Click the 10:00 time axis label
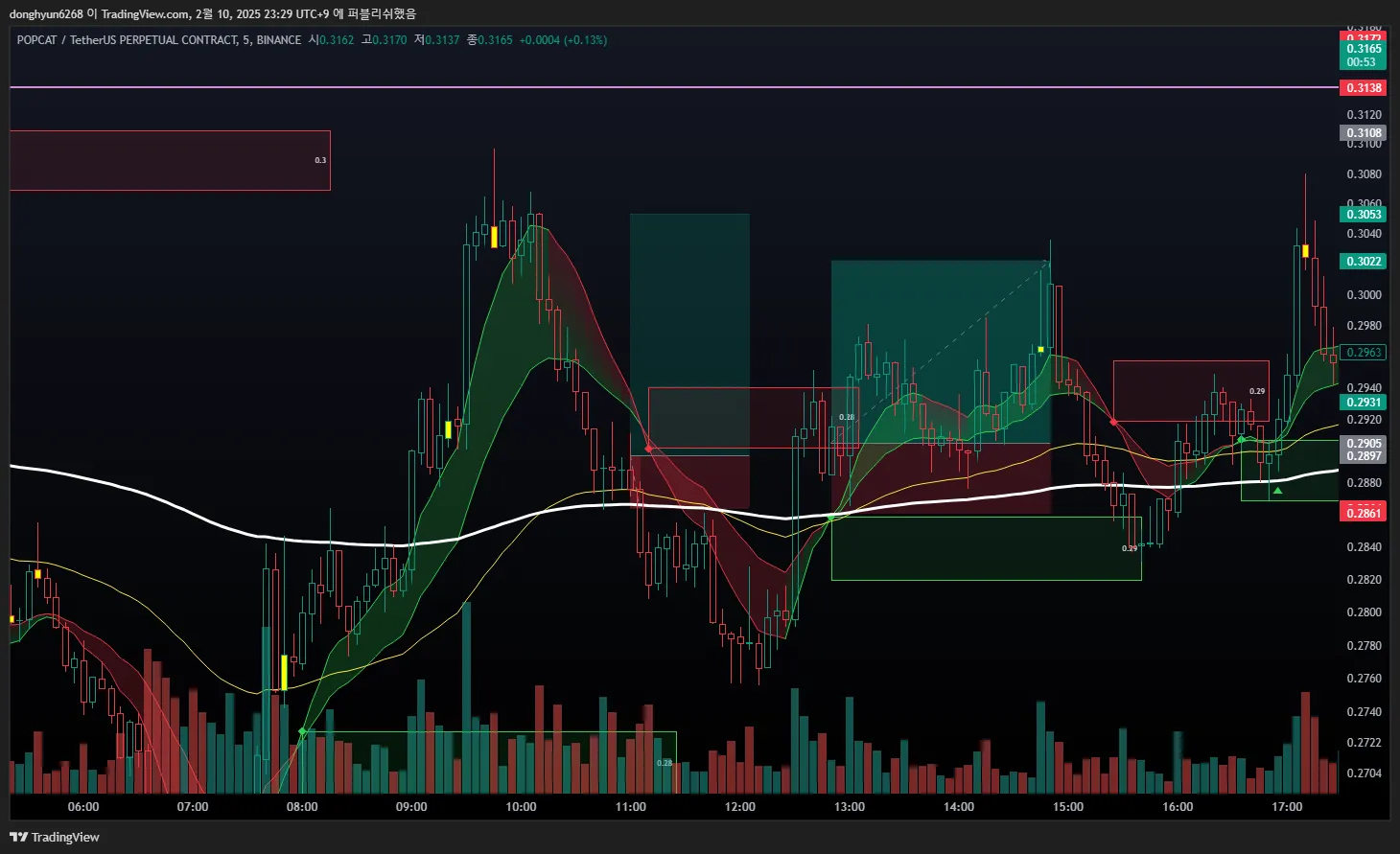This screenshot has width=1400, height=854. 521,807
